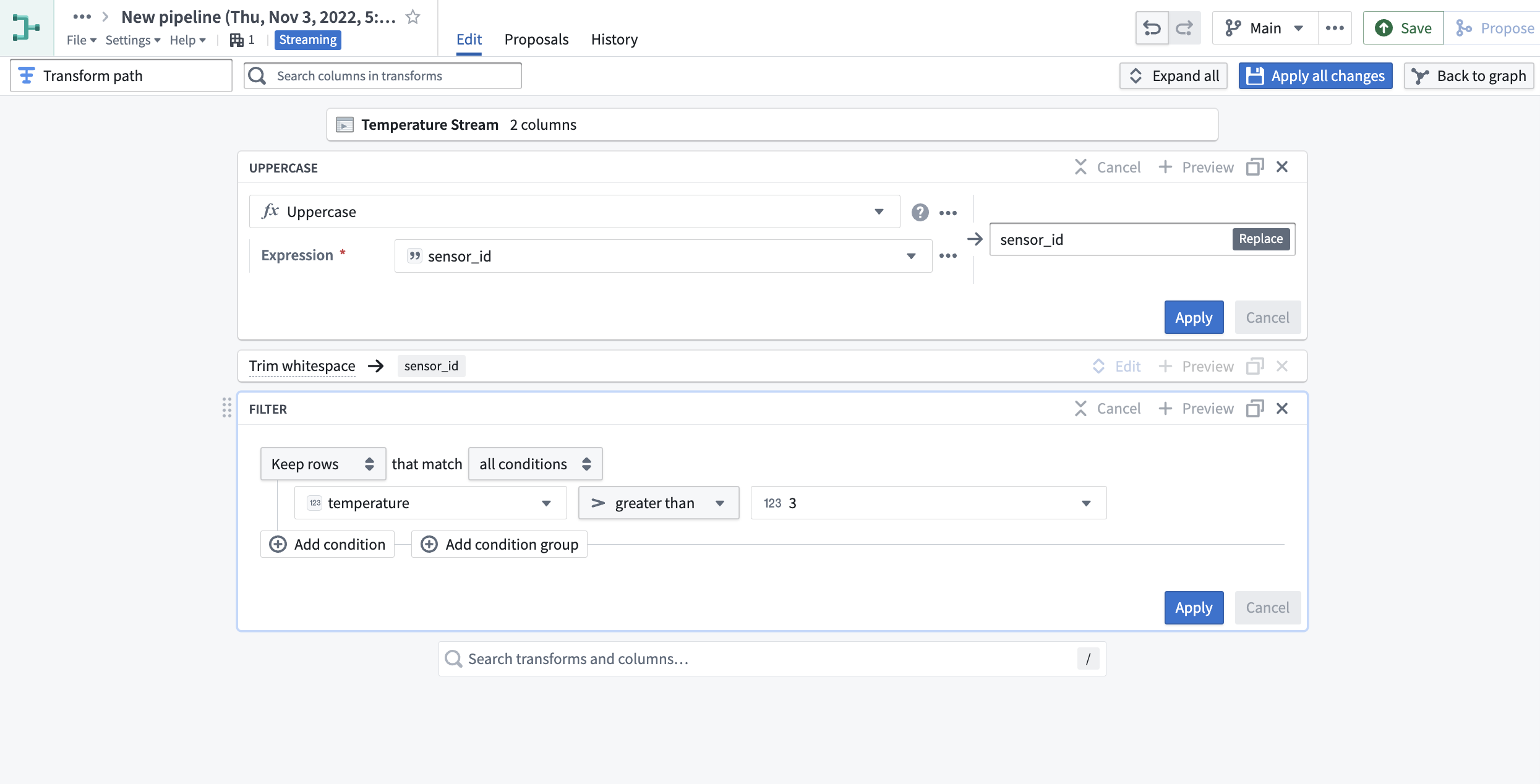Click the Propose icon
1540x784 pixels.
1463,28
